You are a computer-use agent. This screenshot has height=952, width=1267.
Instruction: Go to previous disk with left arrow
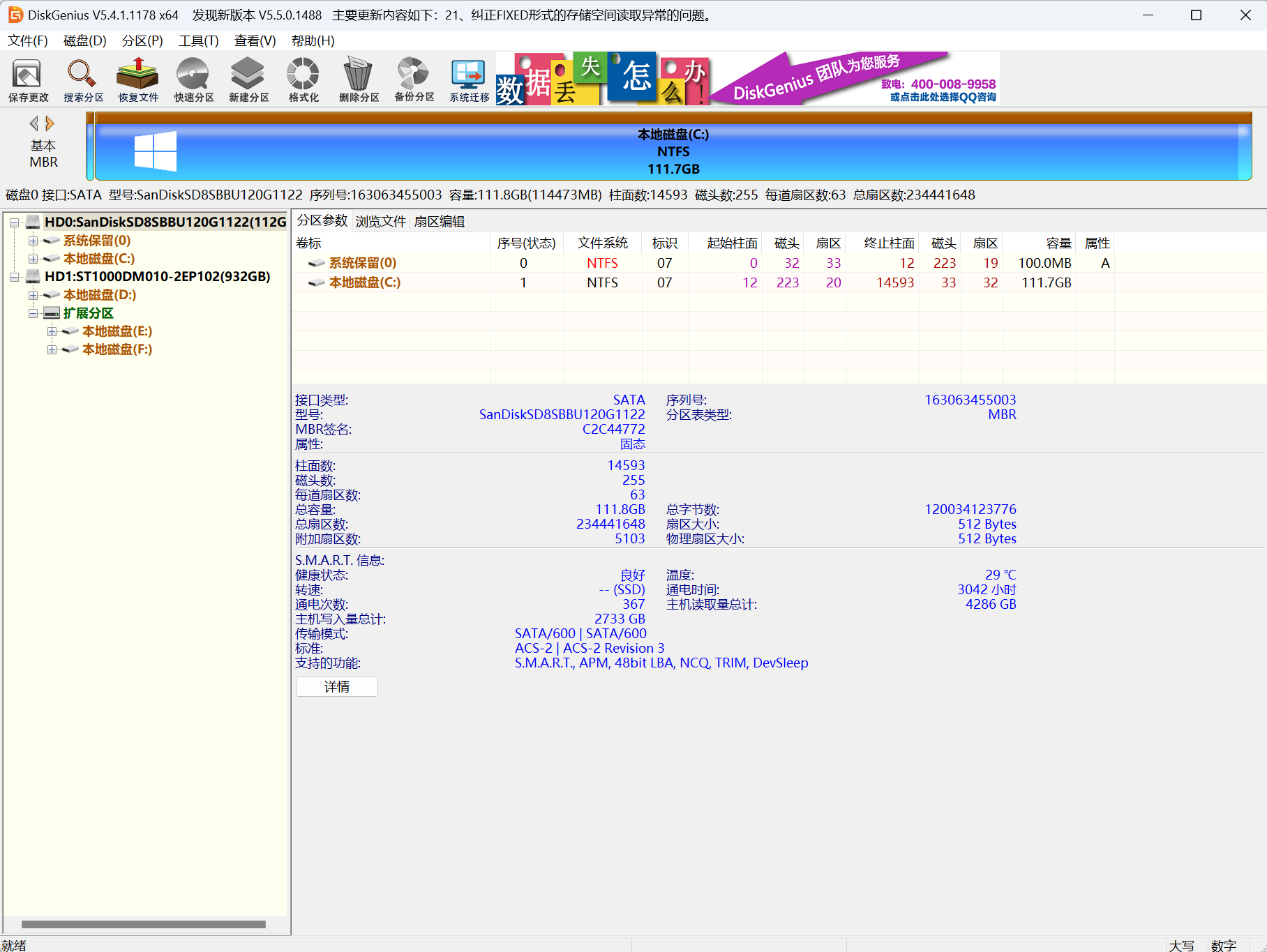pyautogui.click(x=33, y=124)
